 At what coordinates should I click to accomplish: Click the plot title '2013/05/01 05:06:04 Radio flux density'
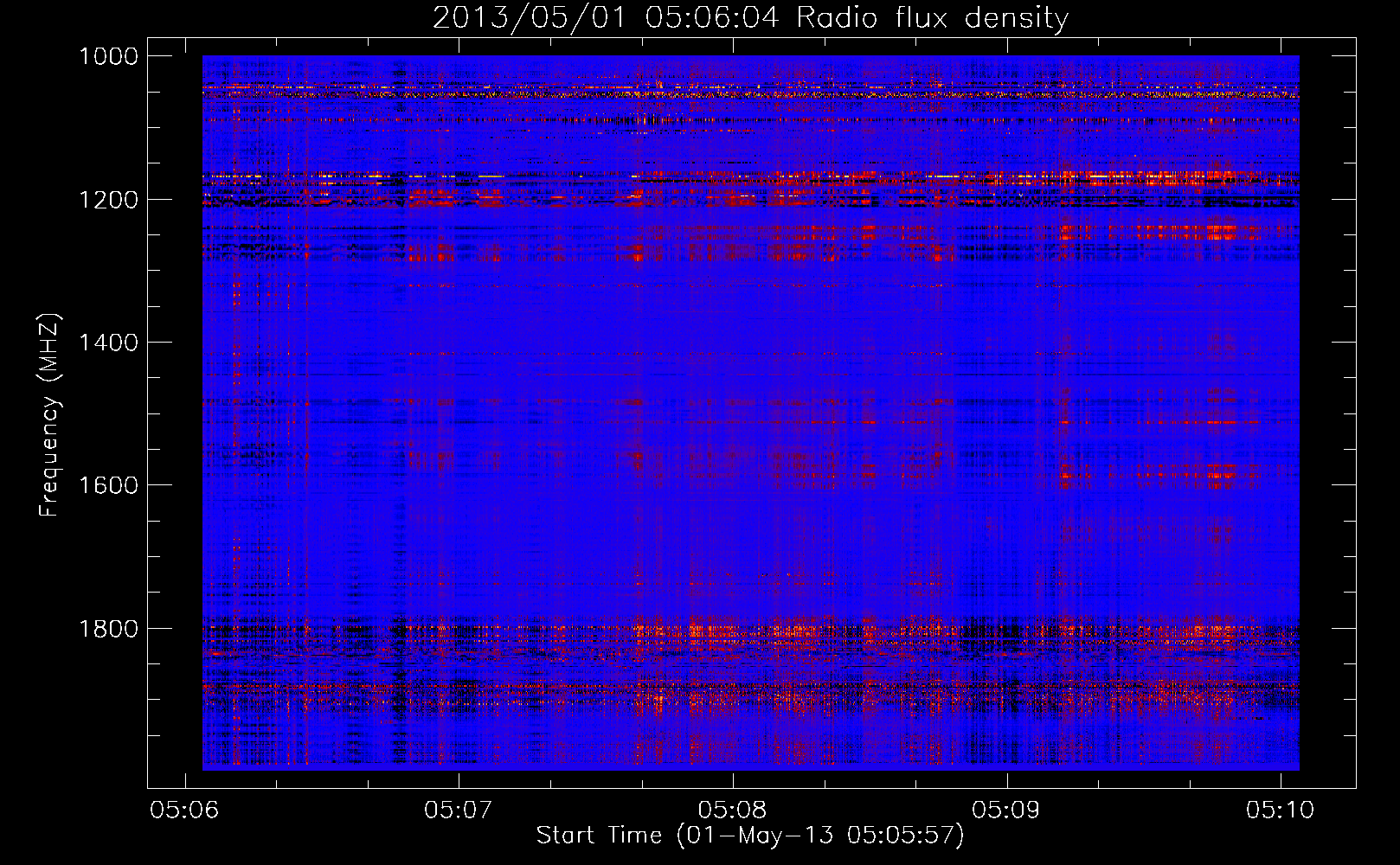click(750, 18)
